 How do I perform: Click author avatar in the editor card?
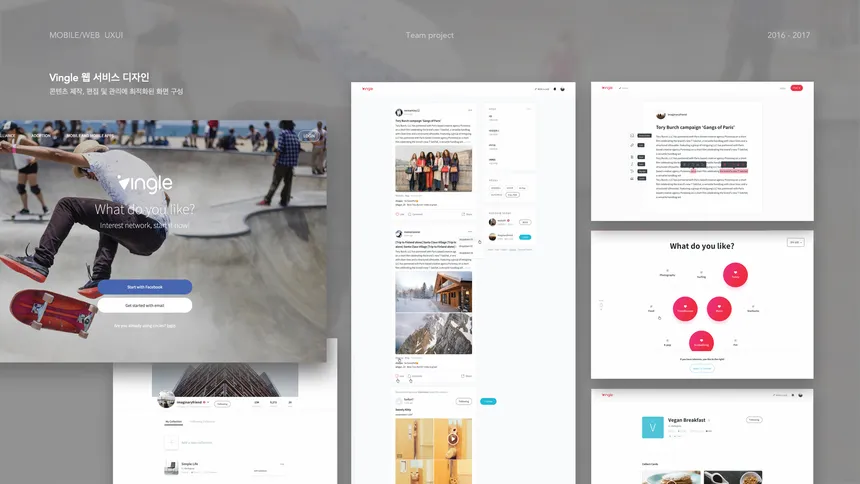[660, 115]
